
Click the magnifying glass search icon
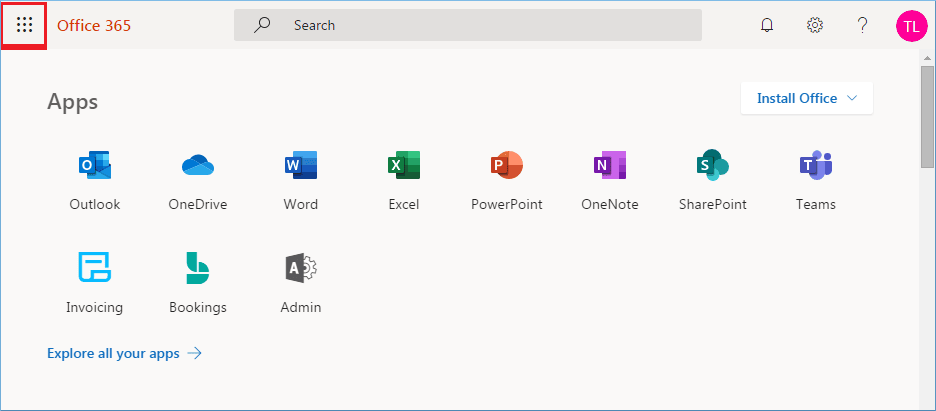click(x=262, y=25)
